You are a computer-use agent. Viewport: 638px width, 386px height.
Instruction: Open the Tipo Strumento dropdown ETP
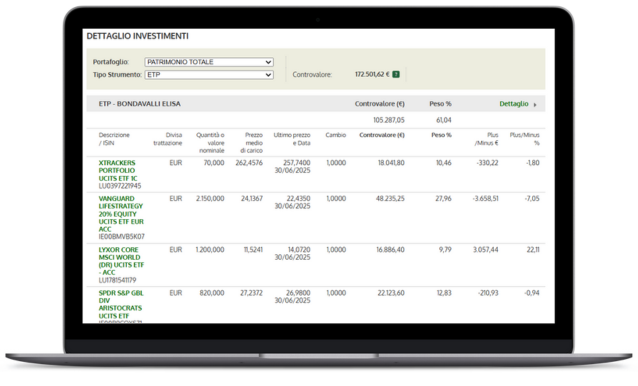209,75
